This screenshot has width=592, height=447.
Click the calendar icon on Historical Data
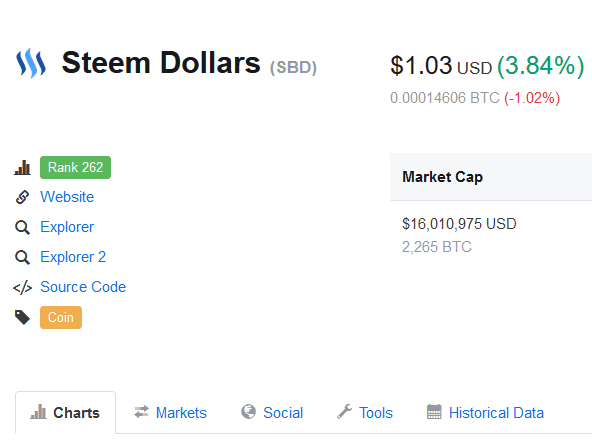point(434,412)
